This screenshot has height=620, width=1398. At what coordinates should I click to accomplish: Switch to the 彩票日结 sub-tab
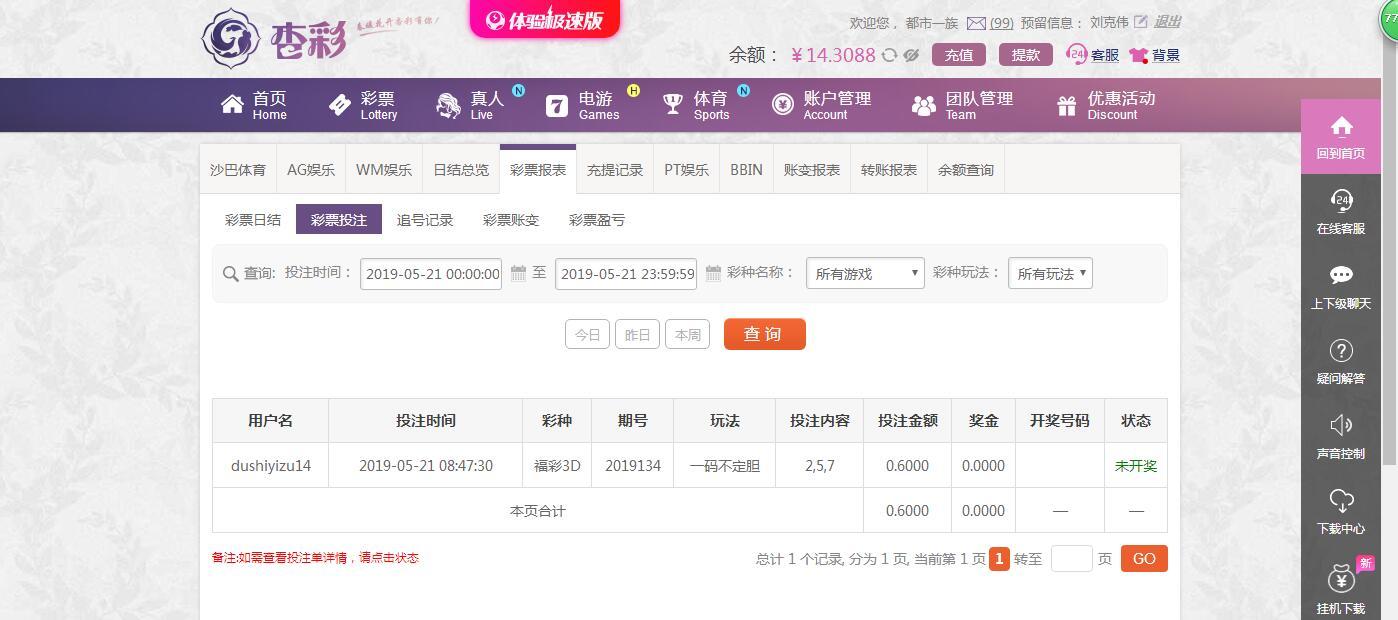click(x=253, y=219)
